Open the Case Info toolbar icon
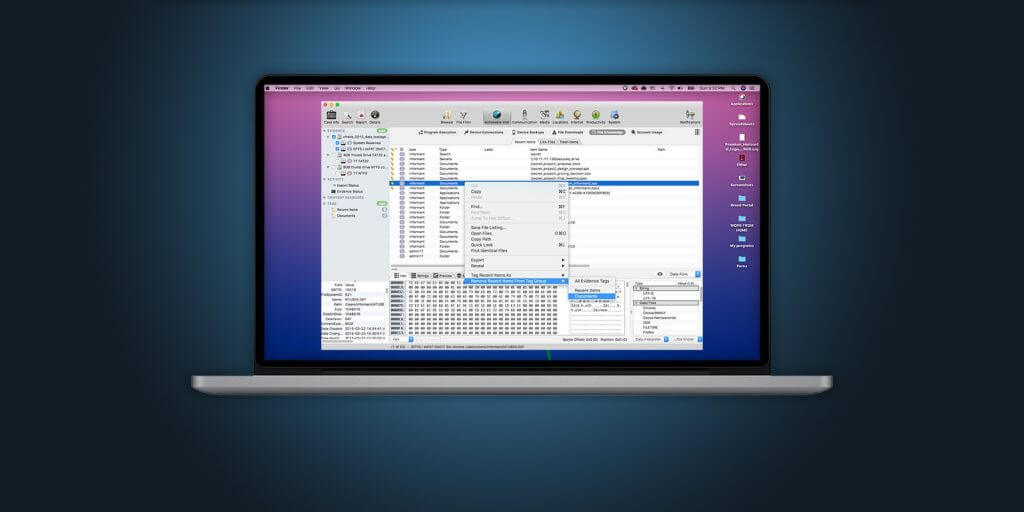This screenshot has height=512, width=1024. [x=332, y=115]
